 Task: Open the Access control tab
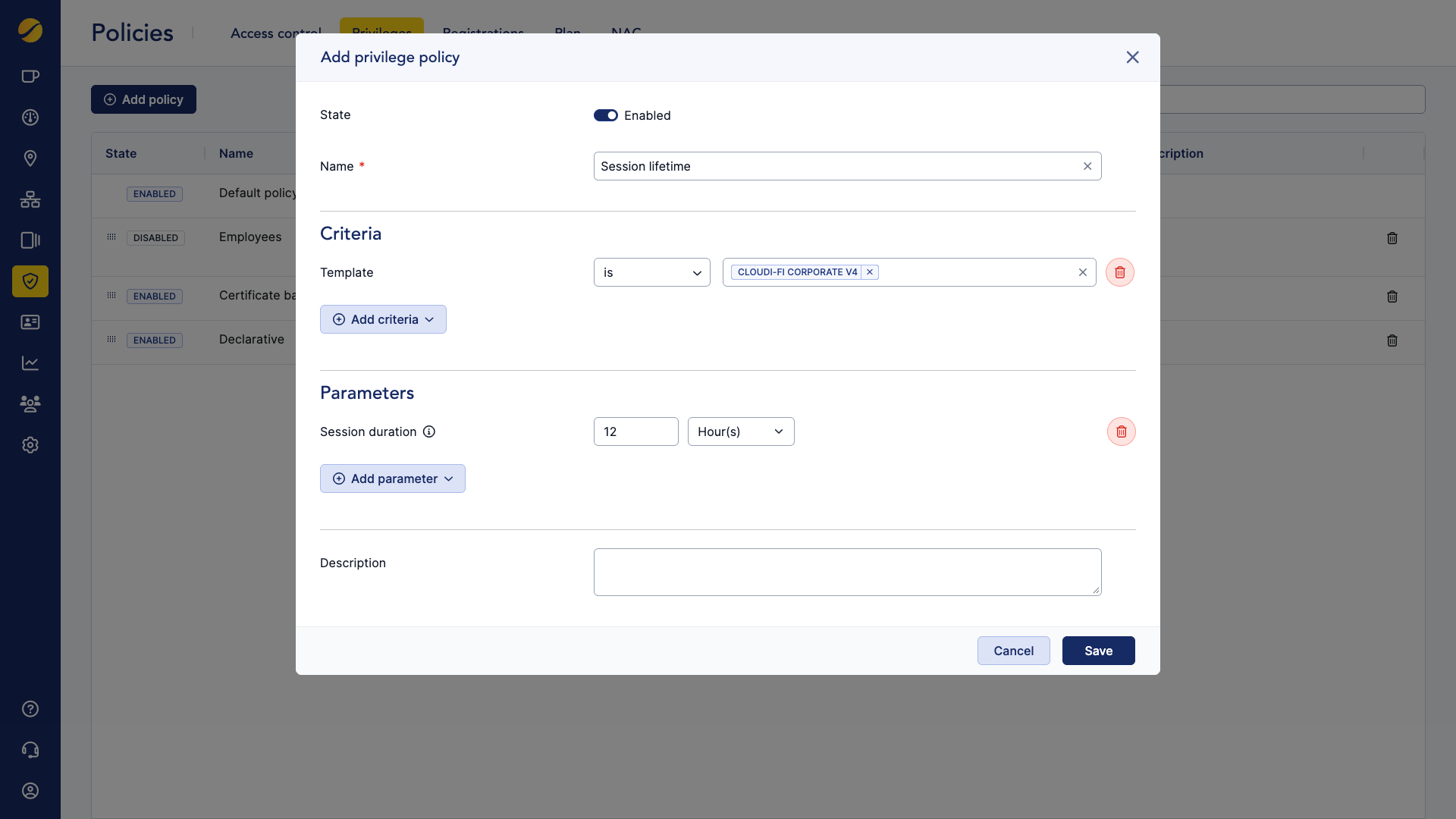tap(276, 33)
